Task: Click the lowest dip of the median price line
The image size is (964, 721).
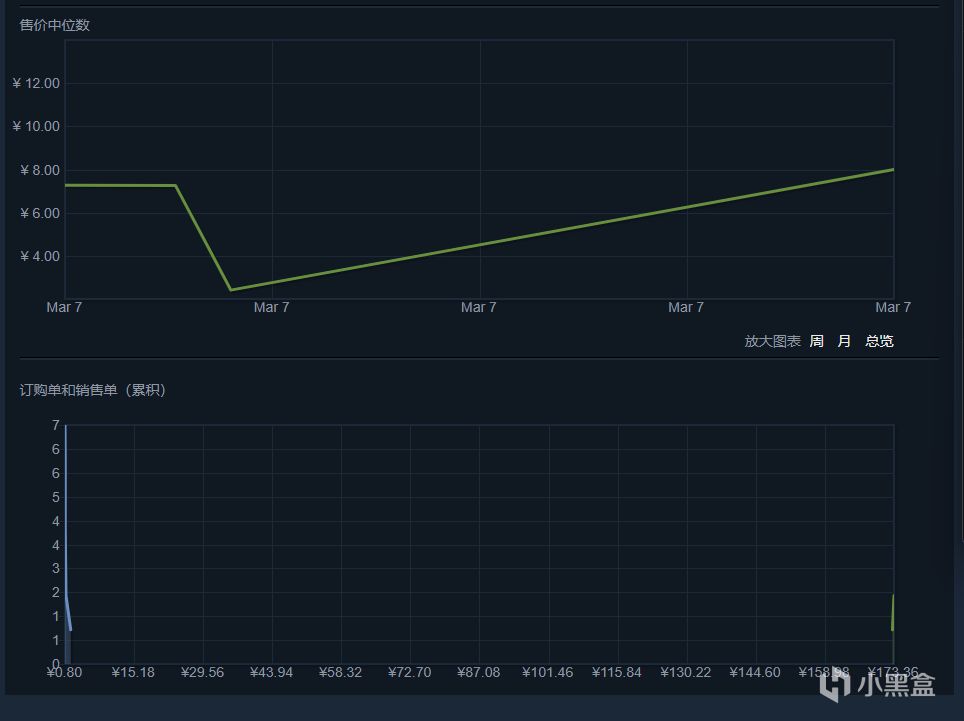Action: [x=231, y=290]
